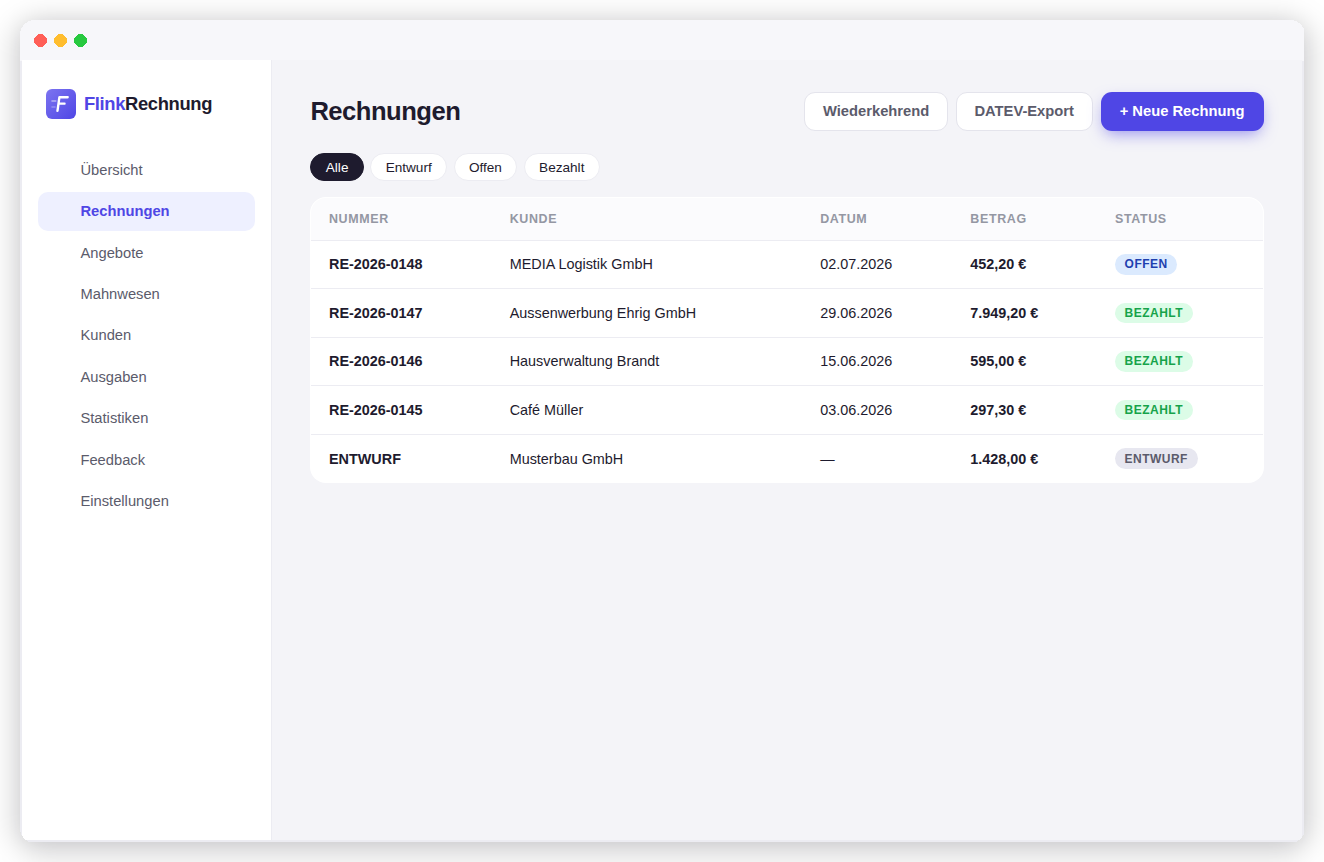Viewport: 1324px width, 862px height.
Task: Open Übersicht in the sidebar
Action: [146, 170]
